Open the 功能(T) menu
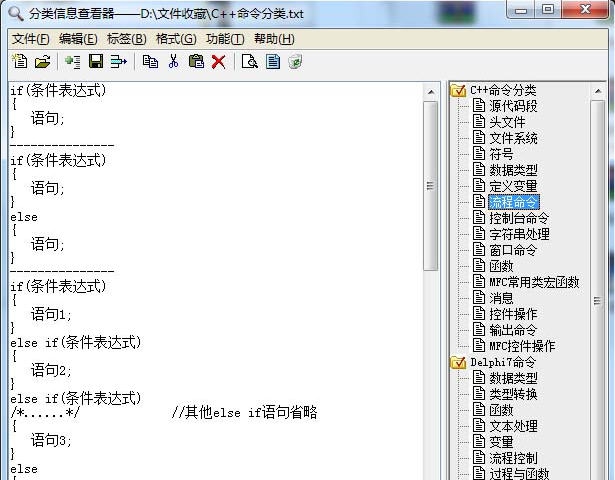Viewport: 615px width, 480px height. (225, 39)
